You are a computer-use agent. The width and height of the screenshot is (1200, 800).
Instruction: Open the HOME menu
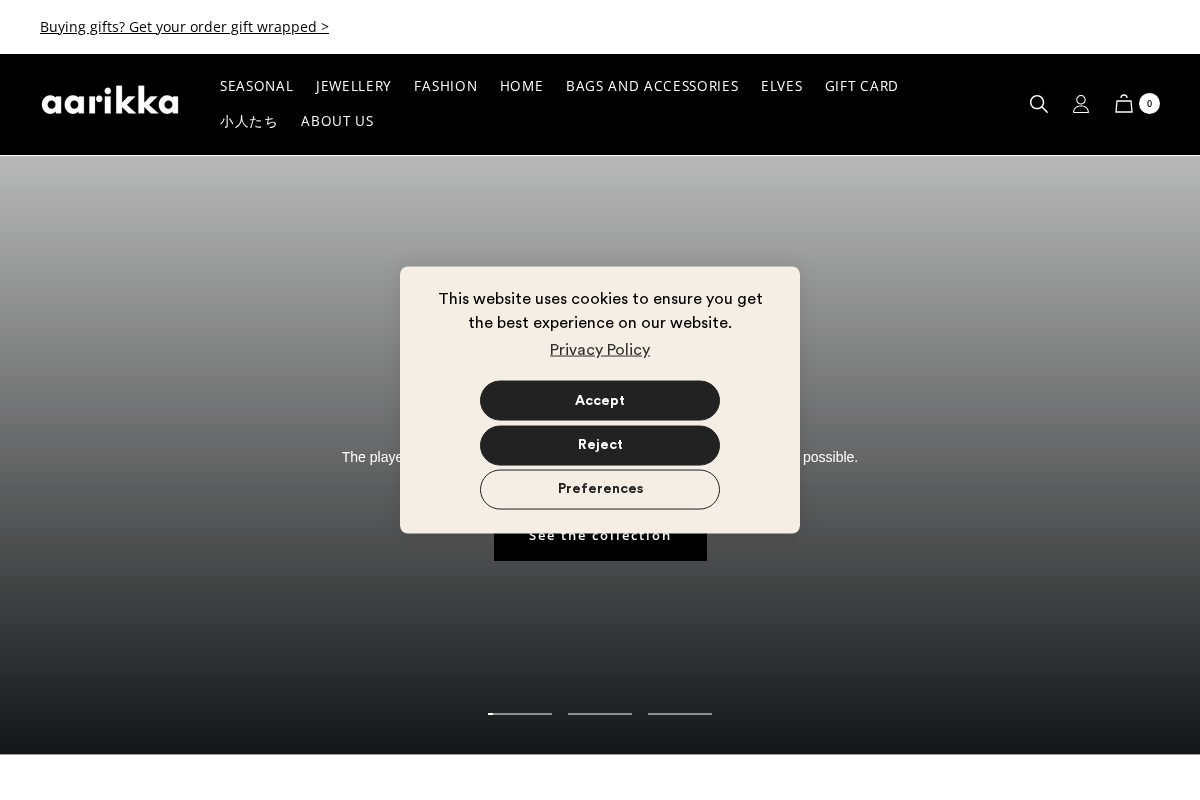(521, 86)
